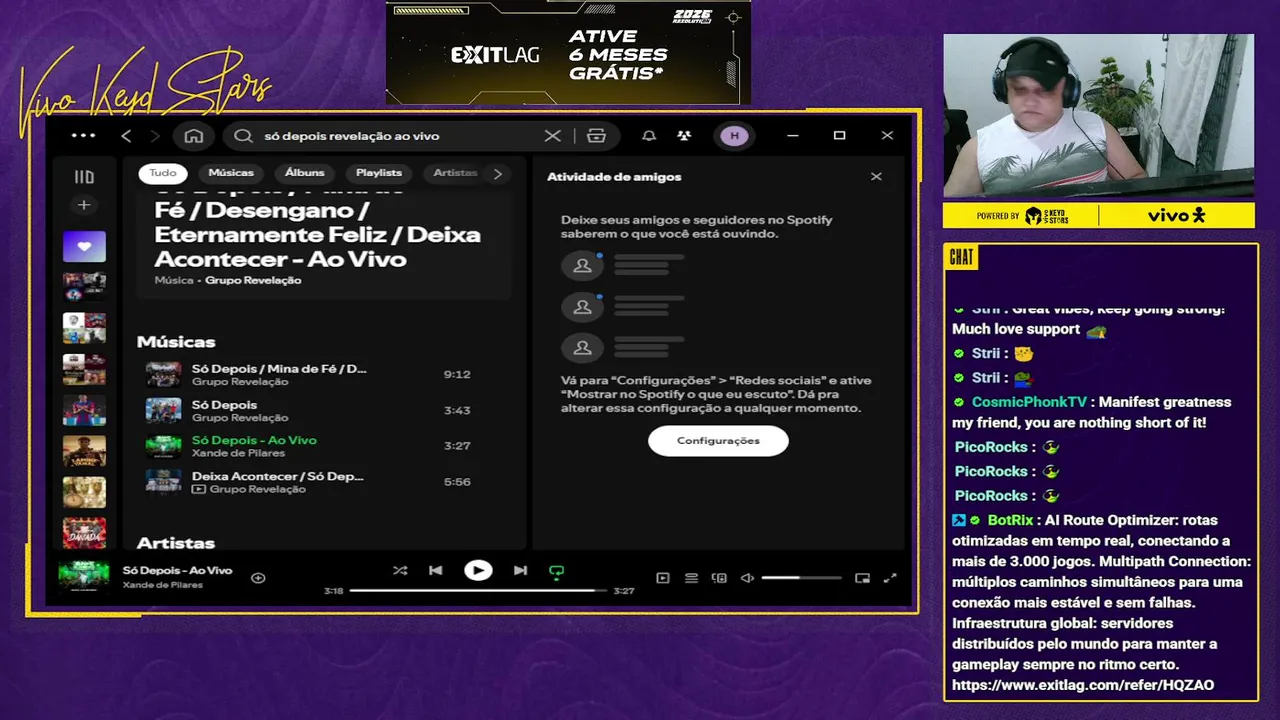
Task: Click Xande de Pilares in the player bar
Action: tap(163, 585)
